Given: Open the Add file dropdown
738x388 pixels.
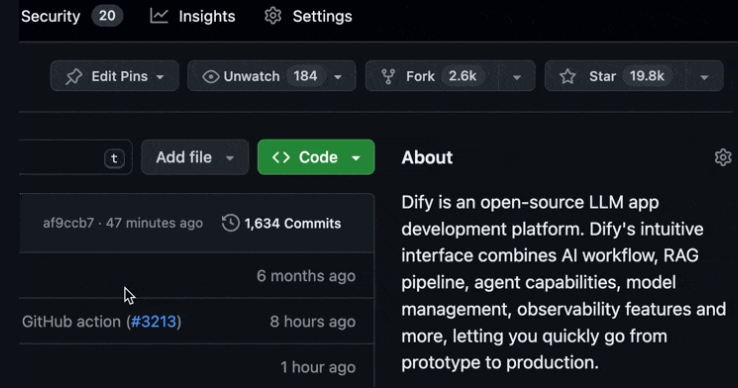Looking at the screenshot, I should (x=195, y=157).
